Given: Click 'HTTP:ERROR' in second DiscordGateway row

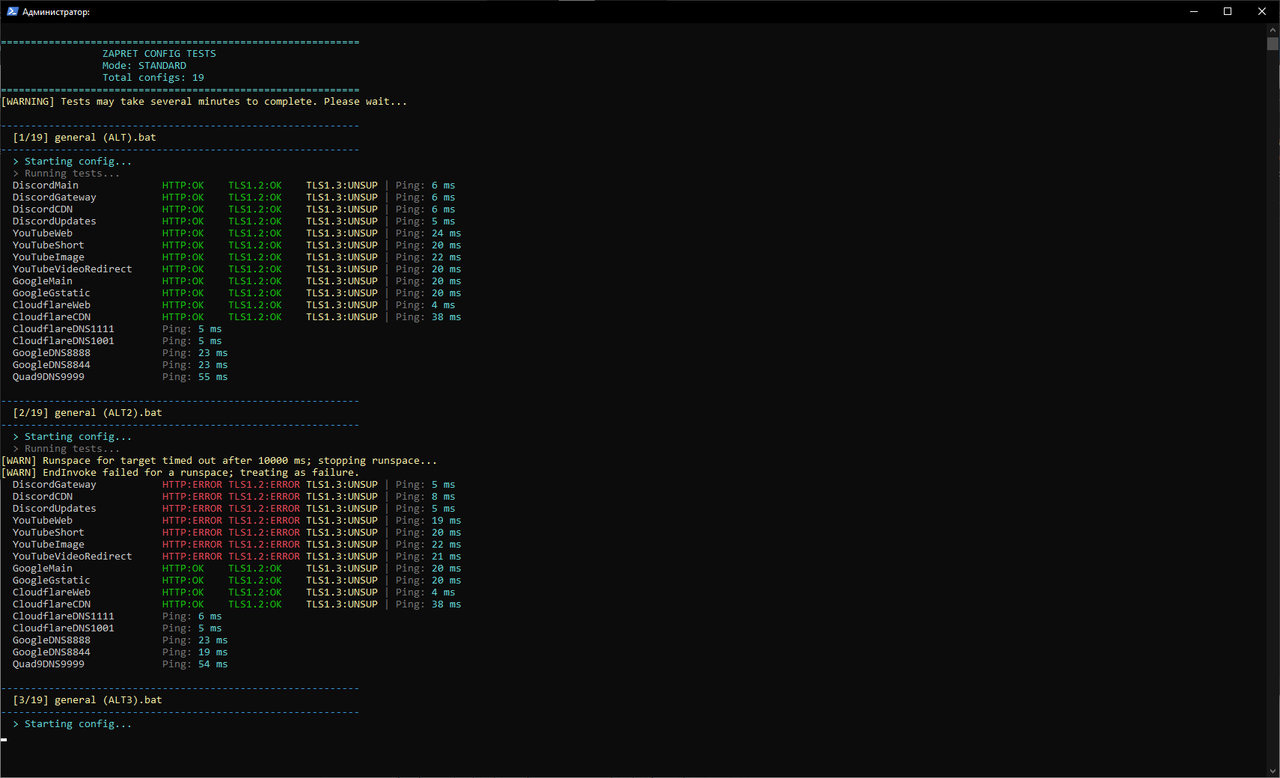Looking at the screenshot, I should click(192, 484).
